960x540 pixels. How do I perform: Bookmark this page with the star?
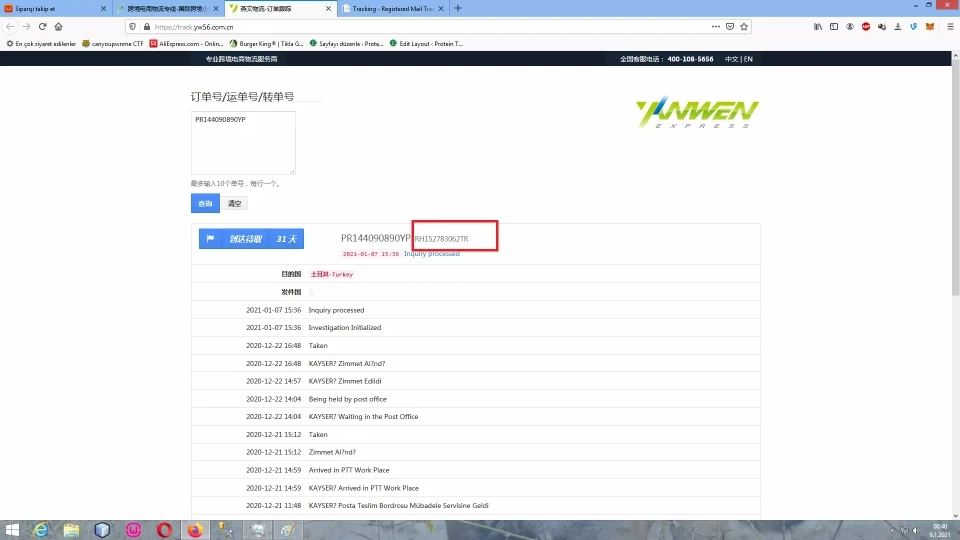pos(744,26)
